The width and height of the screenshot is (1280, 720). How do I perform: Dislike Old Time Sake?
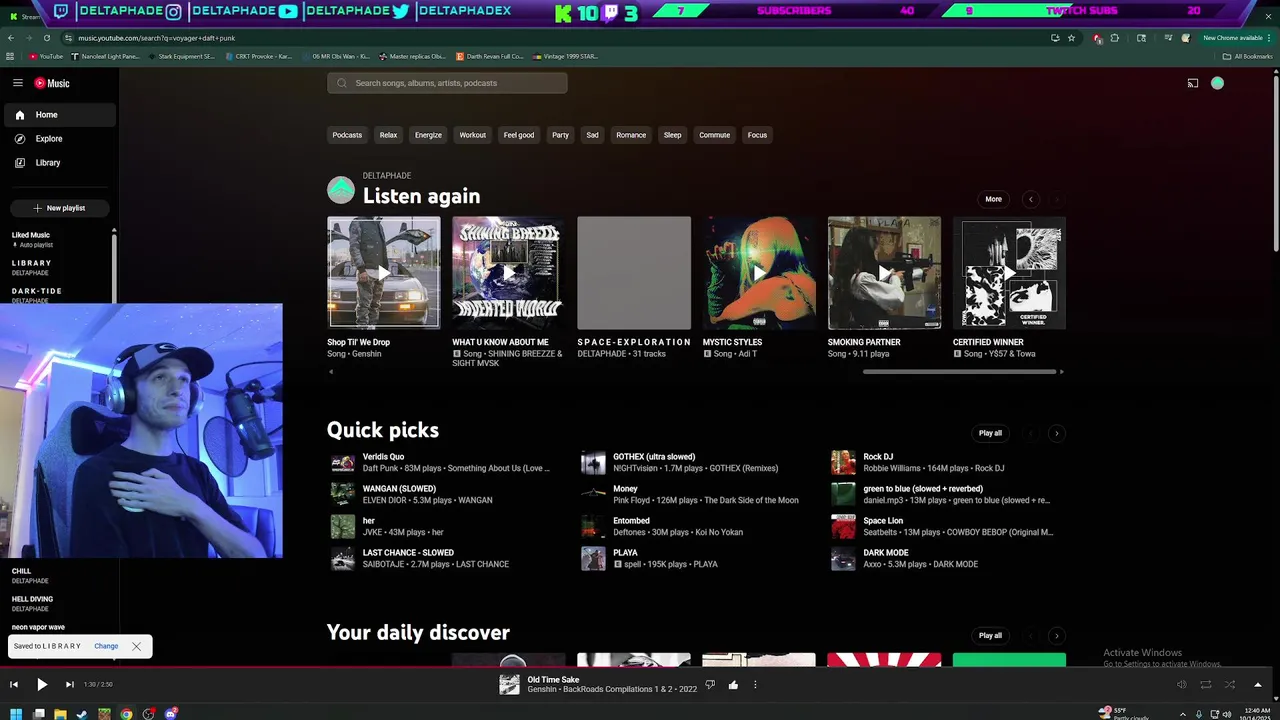pyautogui.click(x=710, y=685)
